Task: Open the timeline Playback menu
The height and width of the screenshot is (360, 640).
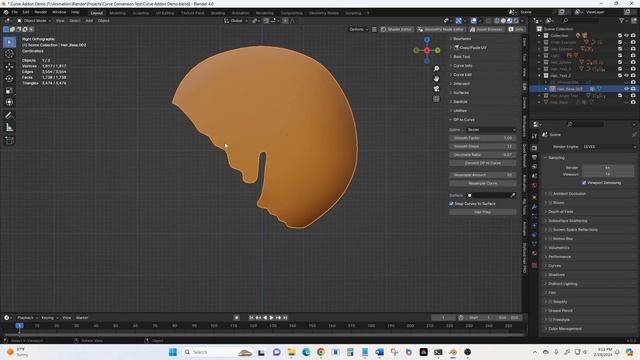Action: [27, 318]
